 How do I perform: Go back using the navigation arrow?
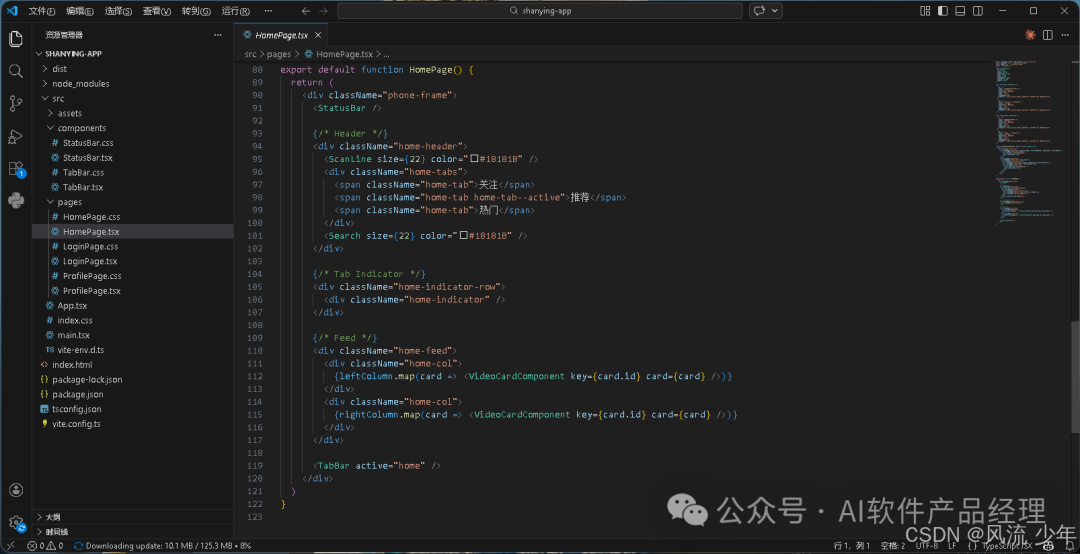[306, 11]
